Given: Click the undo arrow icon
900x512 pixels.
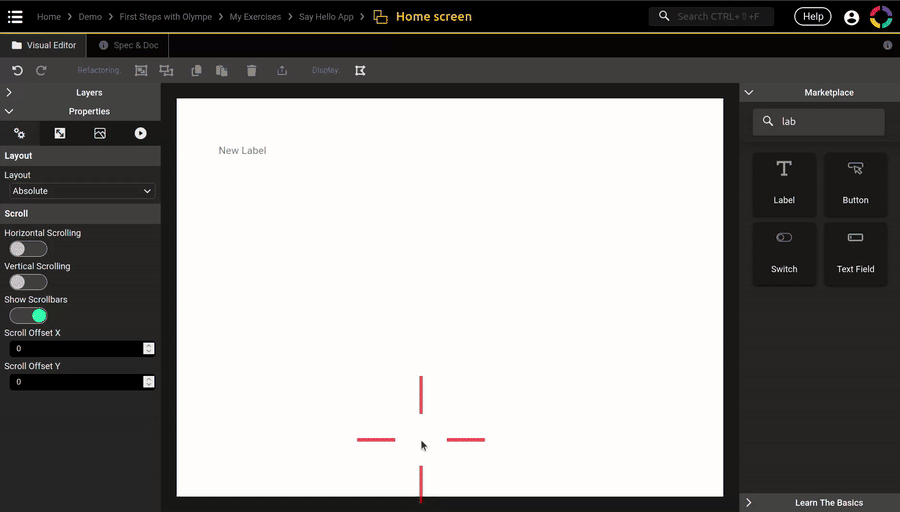Looking at the screenshot, I should (17, 70).
